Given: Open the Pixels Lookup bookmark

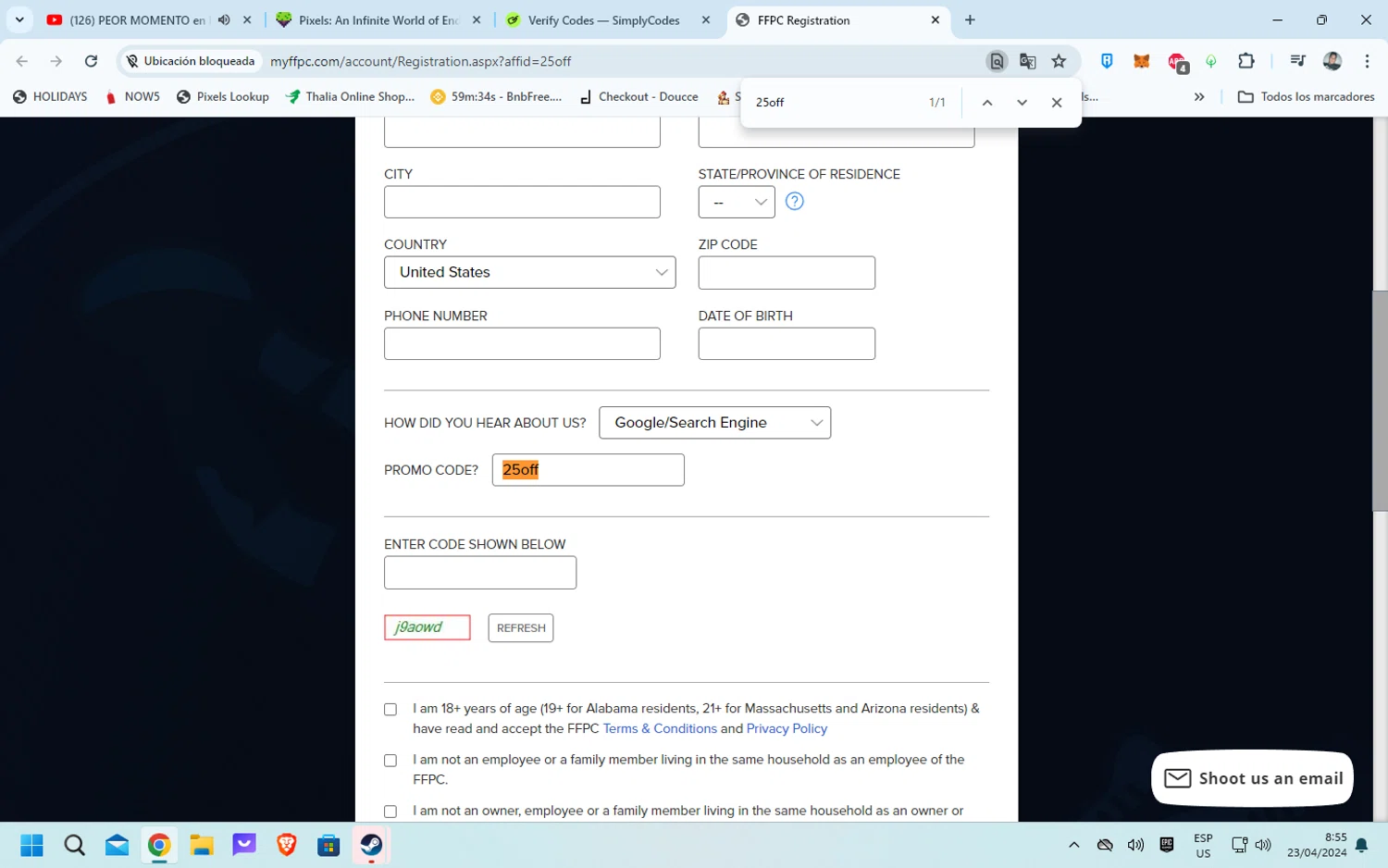Looking at the screenshot, I should (223, 96).
